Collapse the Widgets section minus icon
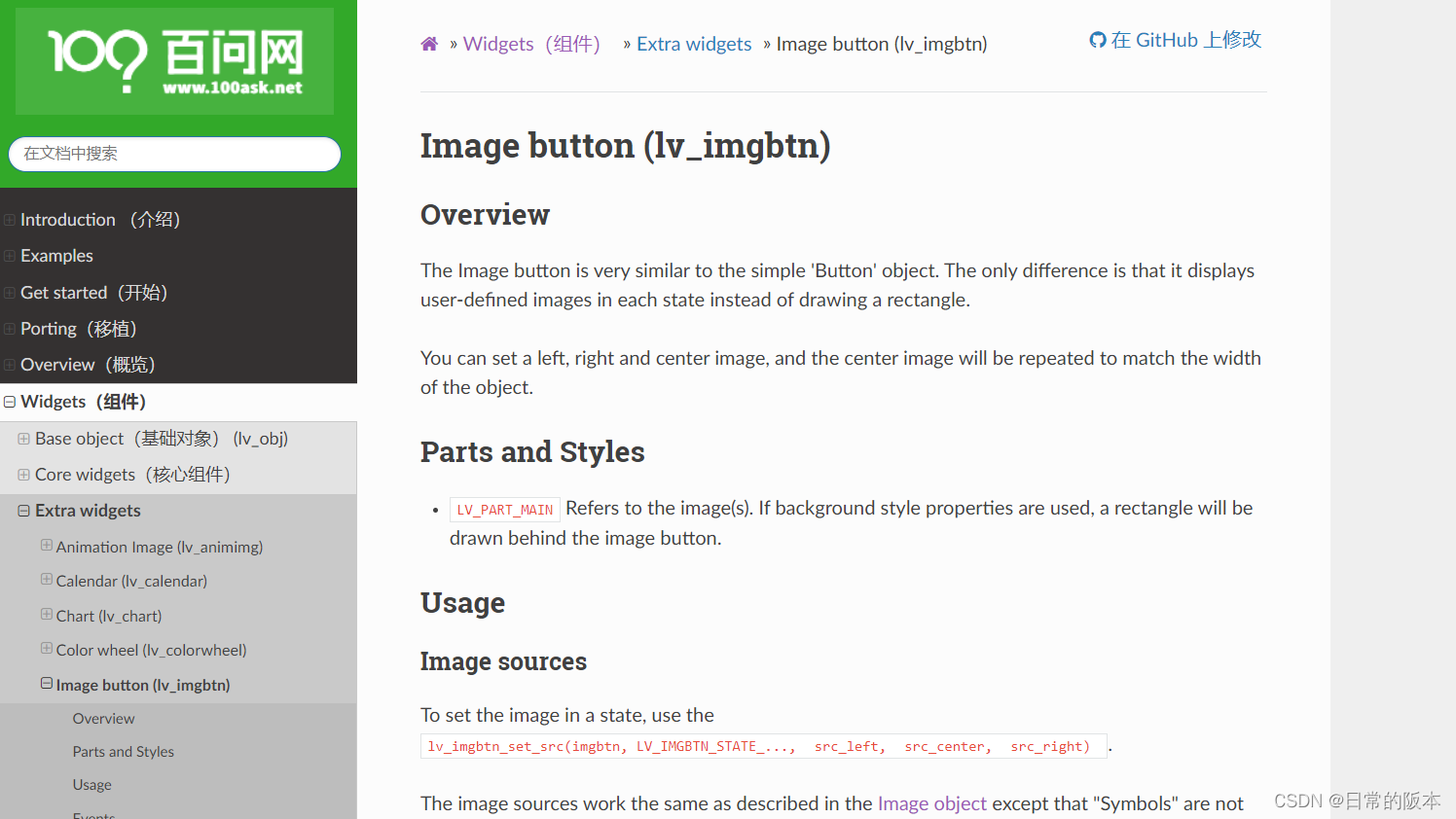 click(10, 402)
